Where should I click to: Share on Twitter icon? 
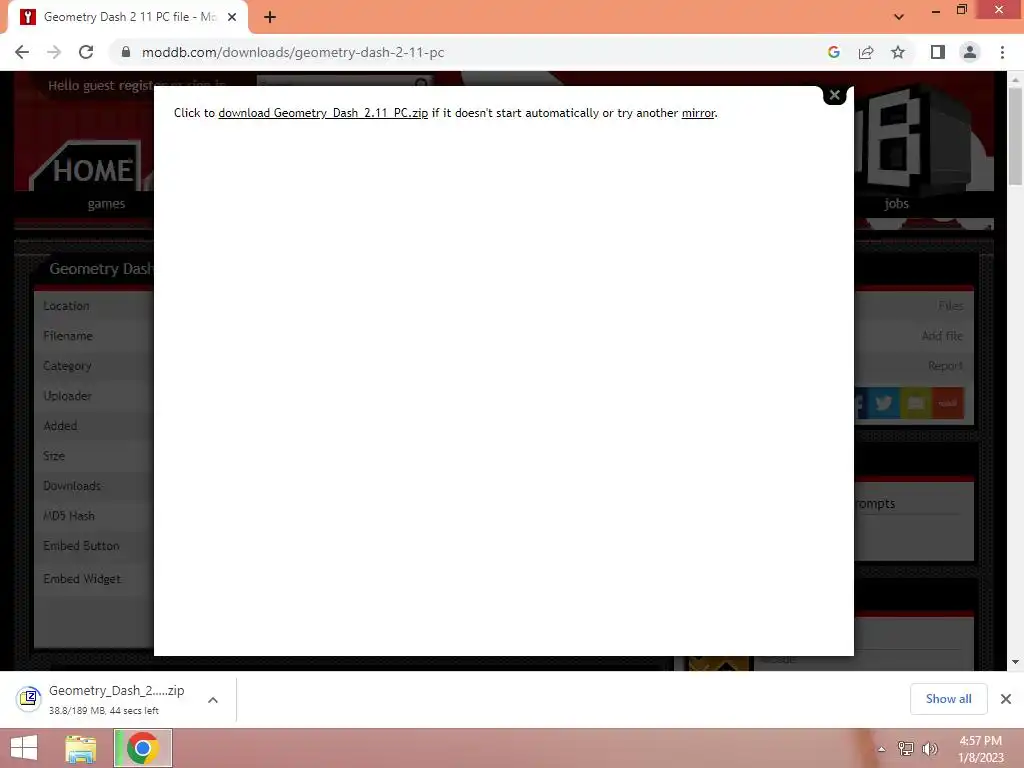coord(884,403)
